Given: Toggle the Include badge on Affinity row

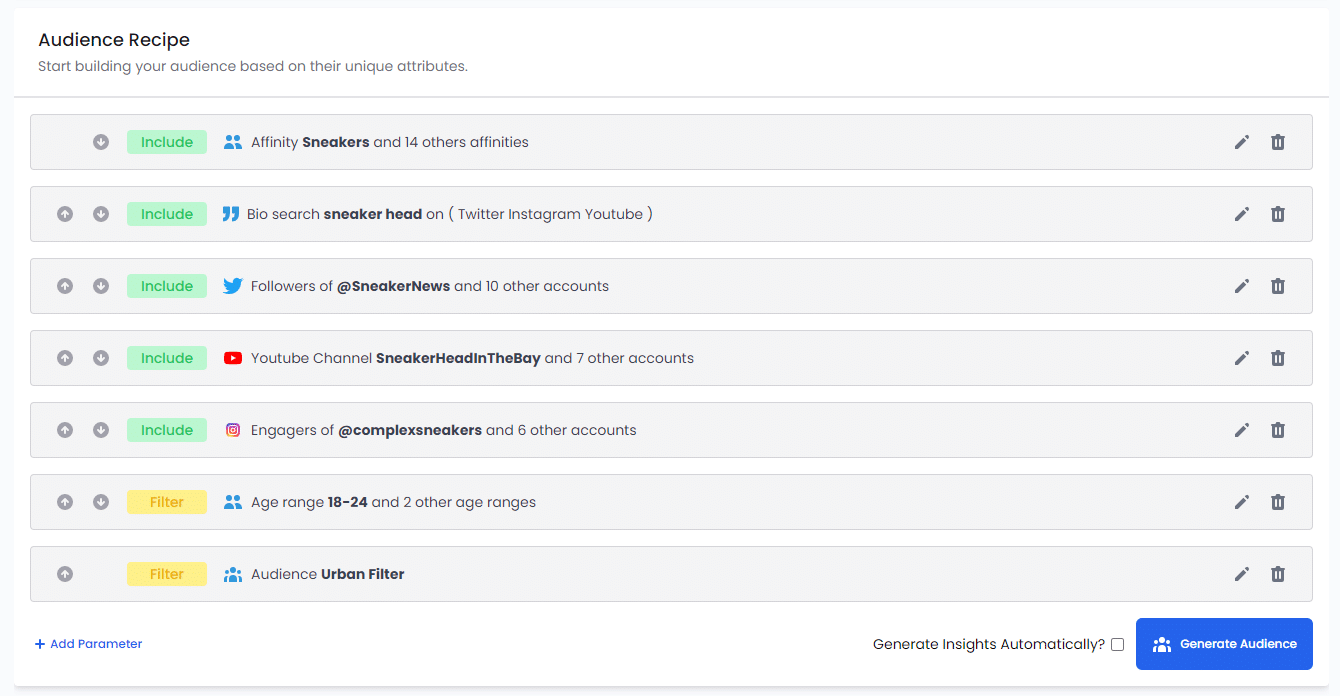Looking at the screenshot, I should 167,142.
